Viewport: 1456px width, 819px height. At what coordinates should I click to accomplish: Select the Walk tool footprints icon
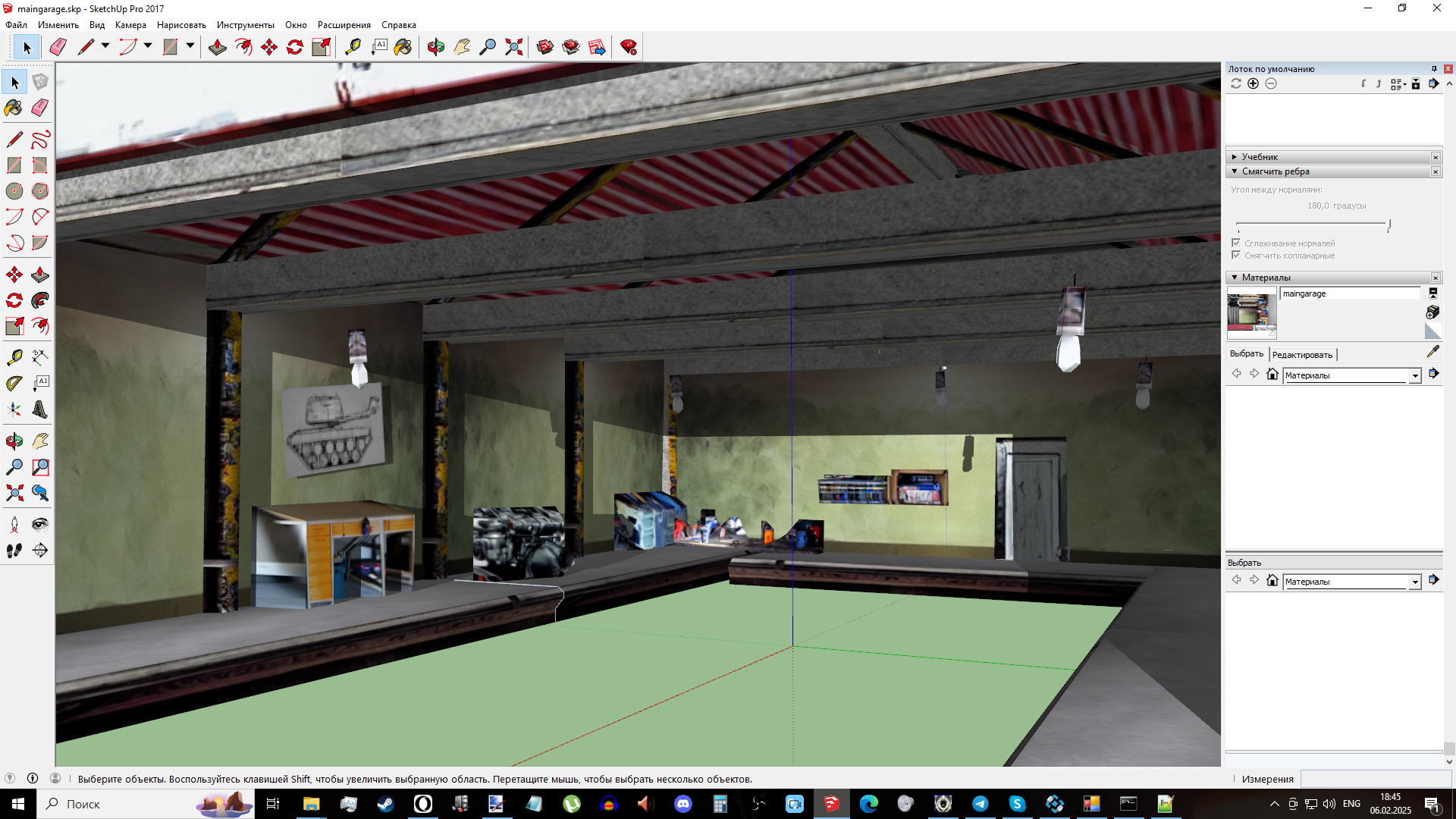tap(14, 551)
